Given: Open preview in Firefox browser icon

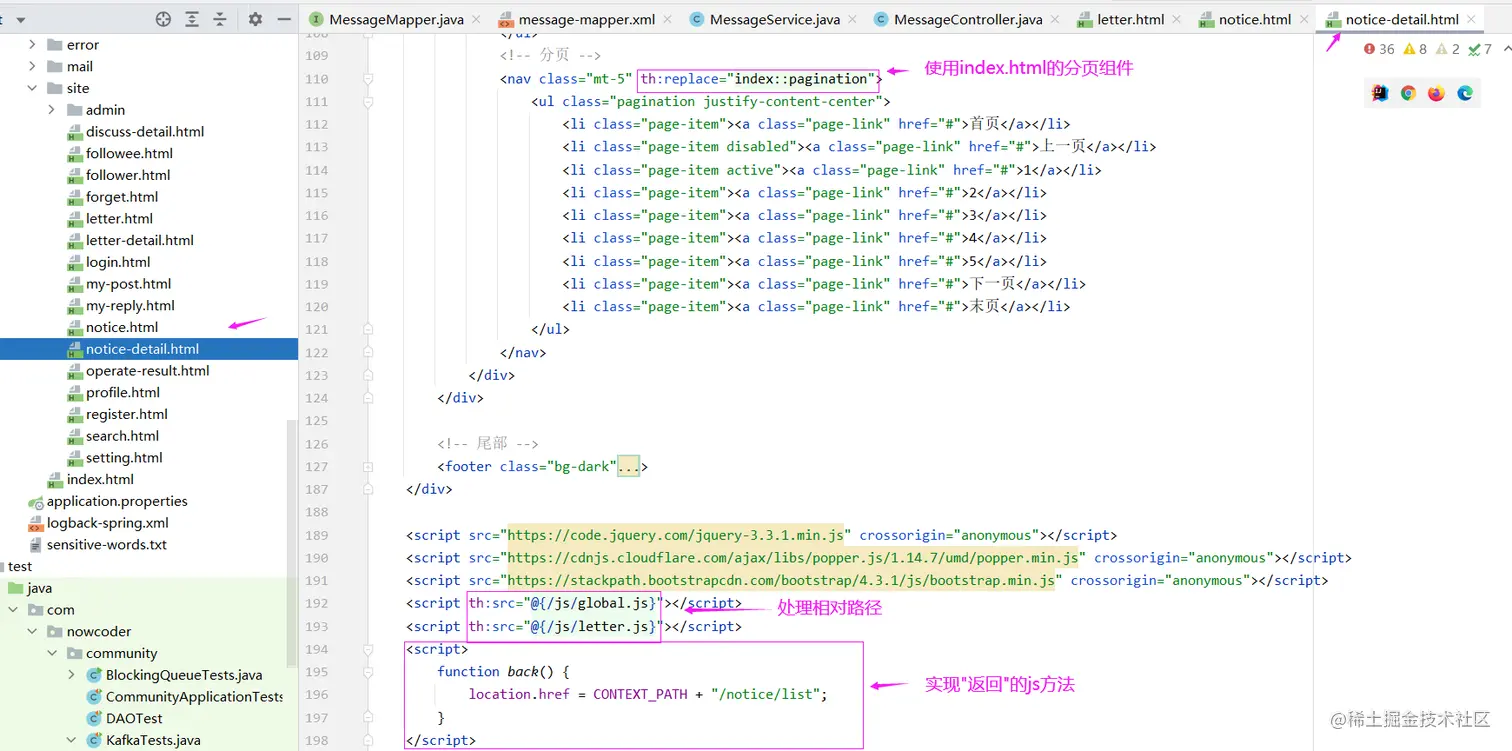Looking at the screenshot, I should tap(1436, 93).
